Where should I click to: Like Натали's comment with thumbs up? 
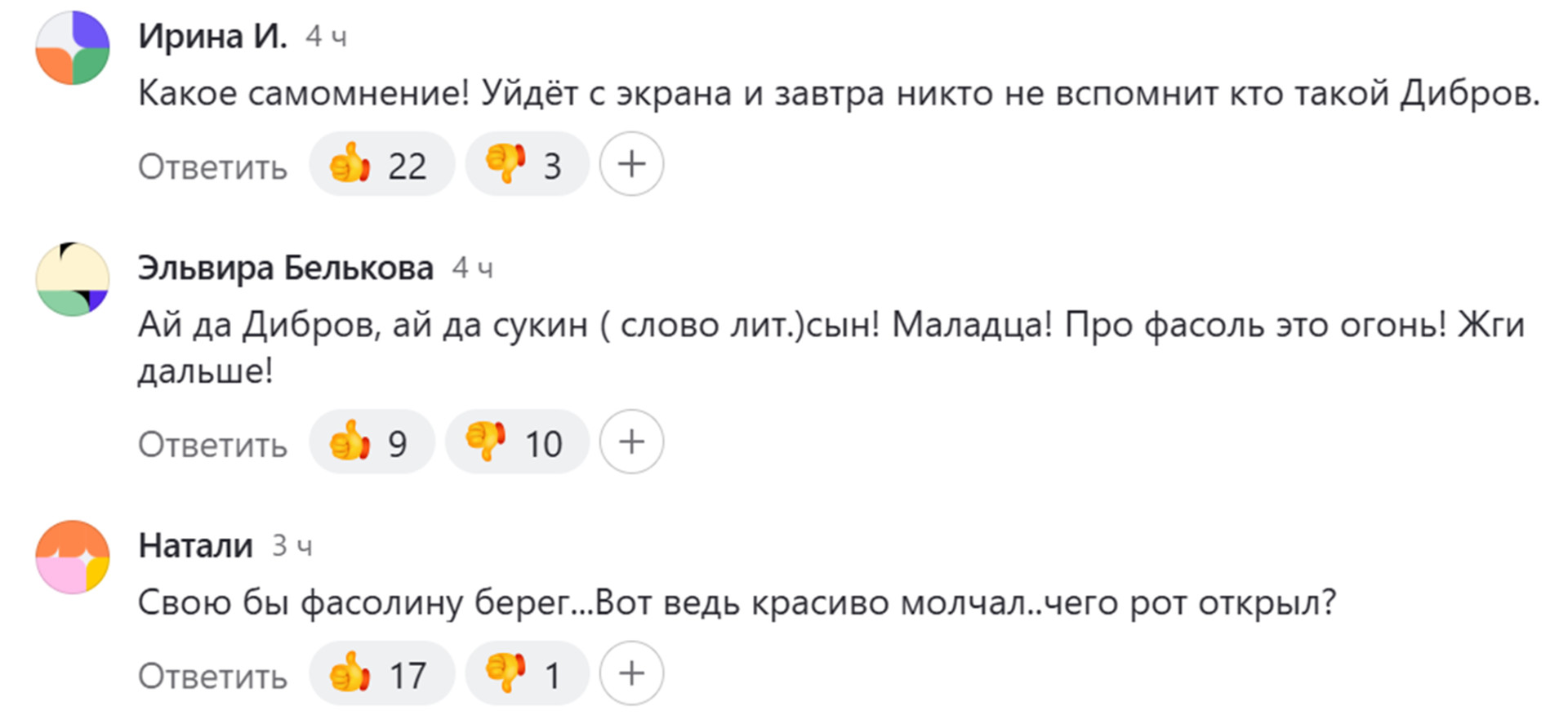pyautogui.click(x=381, y=674)
